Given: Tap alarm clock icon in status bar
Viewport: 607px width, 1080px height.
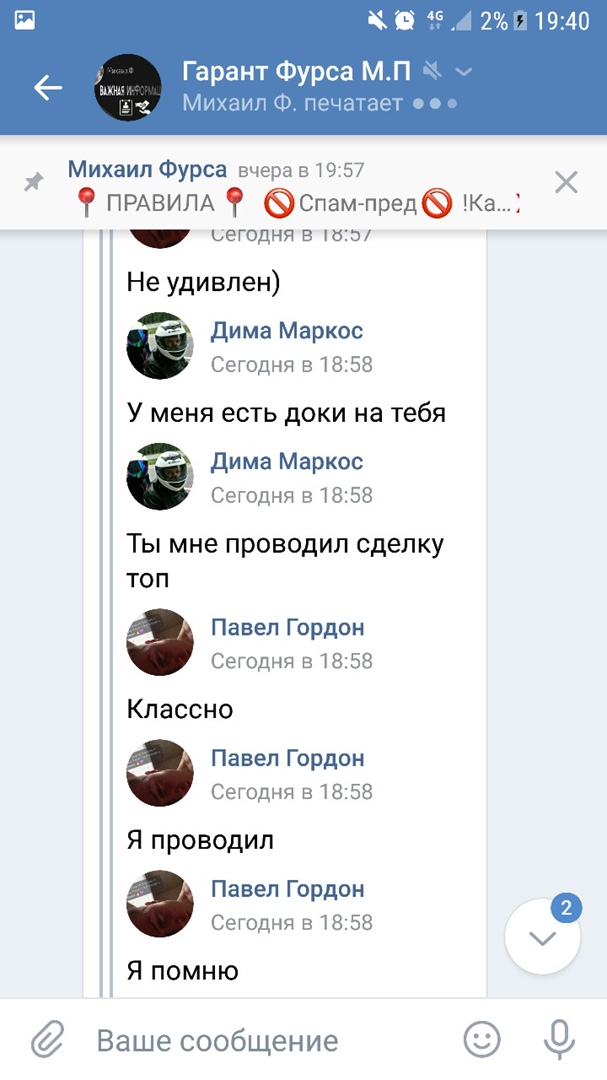Looking at the screenshot, I should pos(404,21).
